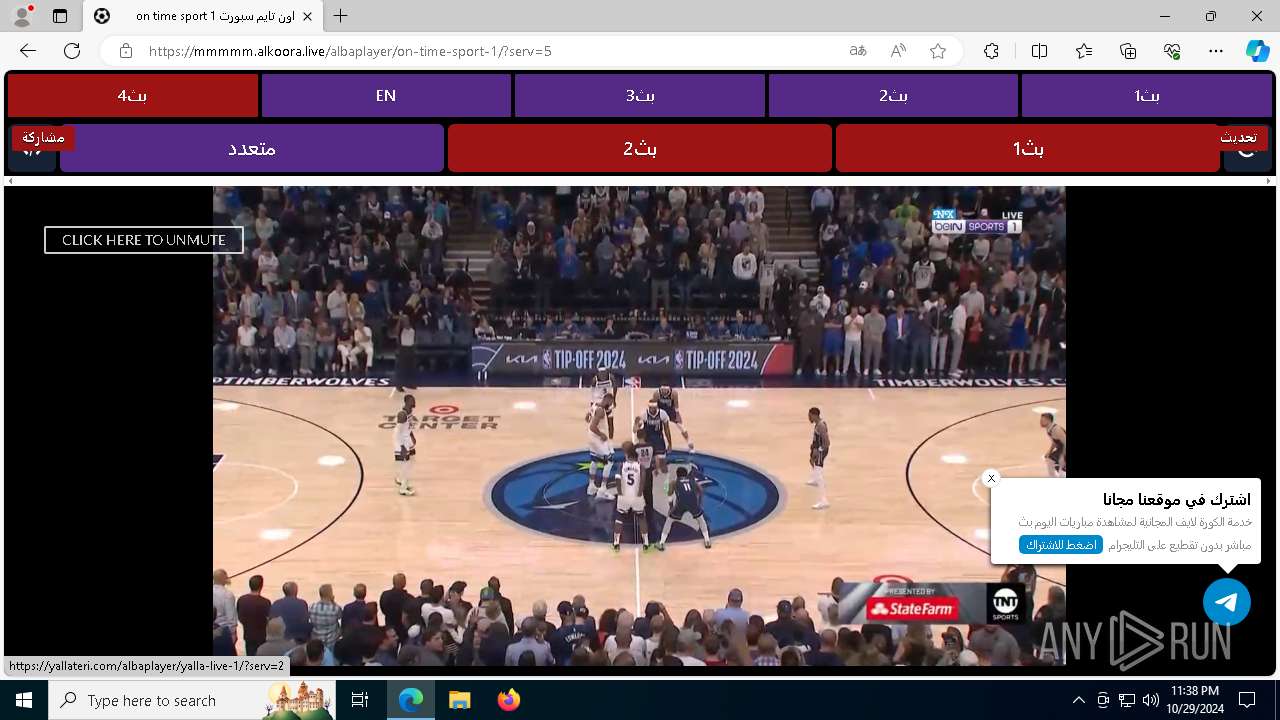Launch Firefox from taskbar
Viewport: 1280px width, 720px height.
click(508, 700)
